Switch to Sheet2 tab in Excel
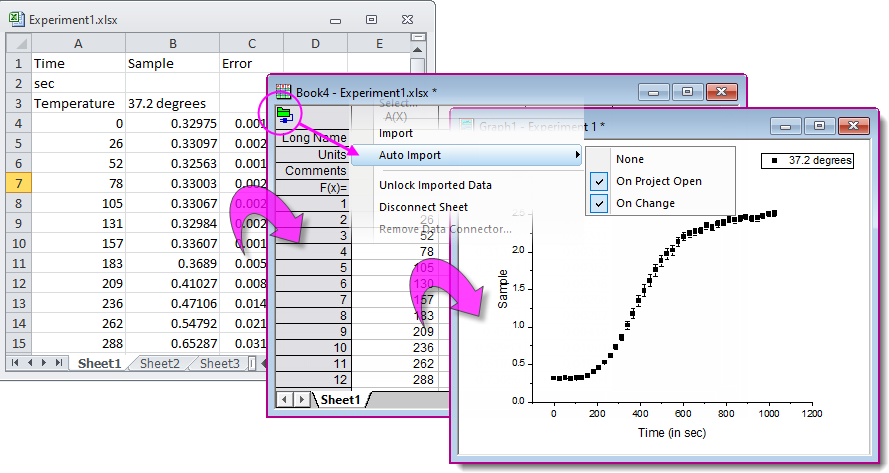The height and width of the screenshot is (473, 889). [x=160, y=364]
